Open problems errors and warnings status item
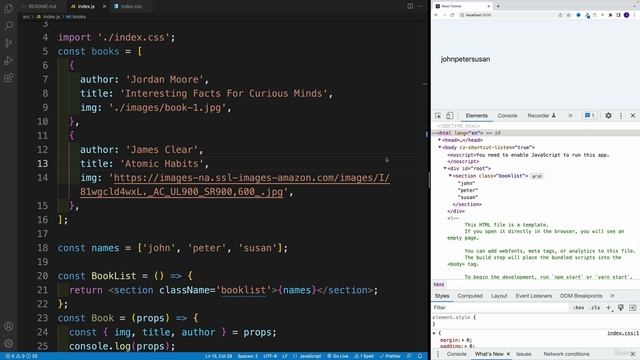 click(21, 356)
